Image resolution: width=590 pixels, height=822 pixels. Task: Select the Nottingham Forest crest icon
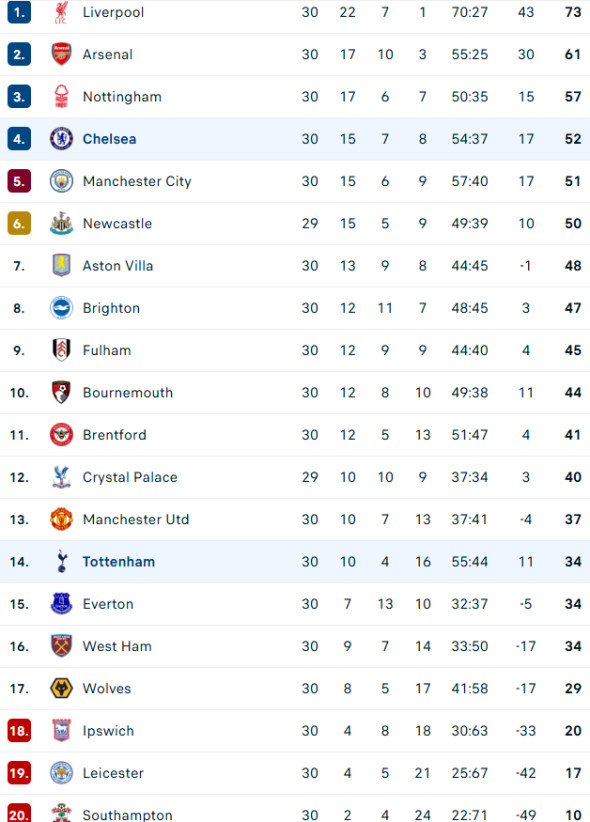pyautogui.click(x=61, y=97)
